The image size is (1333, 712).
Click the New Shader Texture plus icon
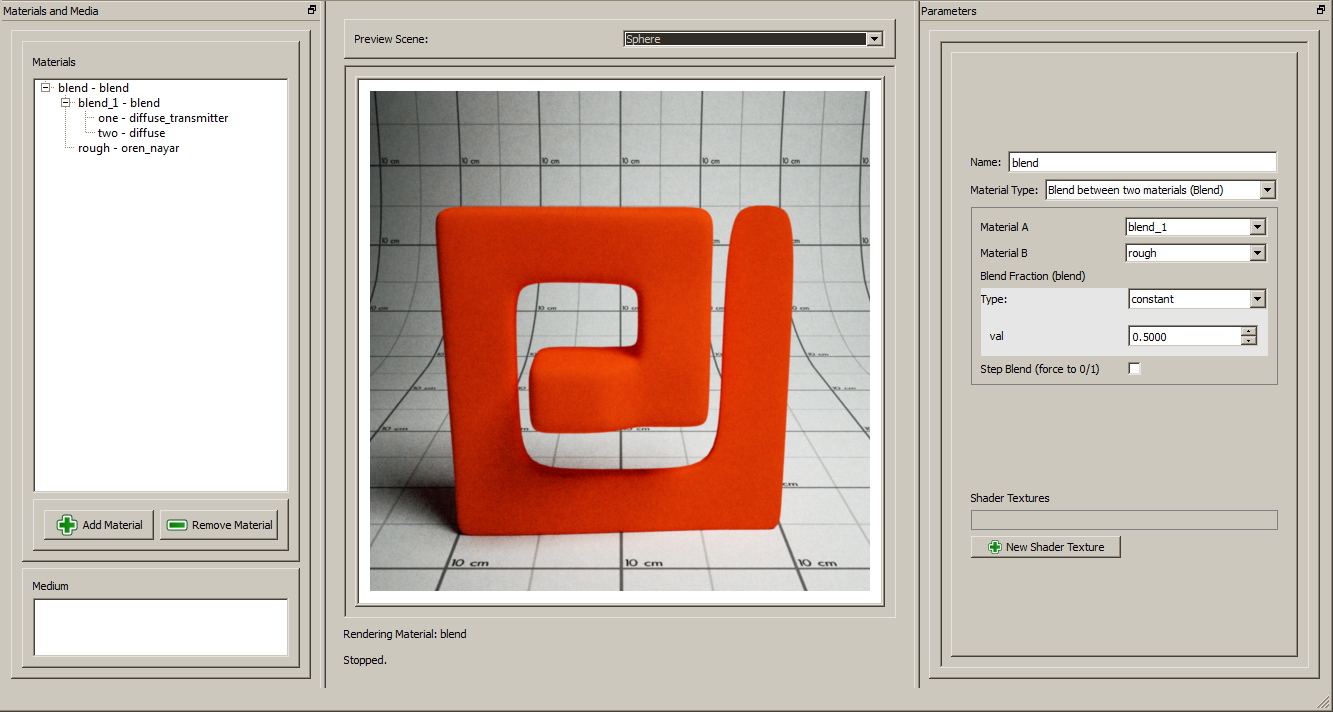click(994, 547)
